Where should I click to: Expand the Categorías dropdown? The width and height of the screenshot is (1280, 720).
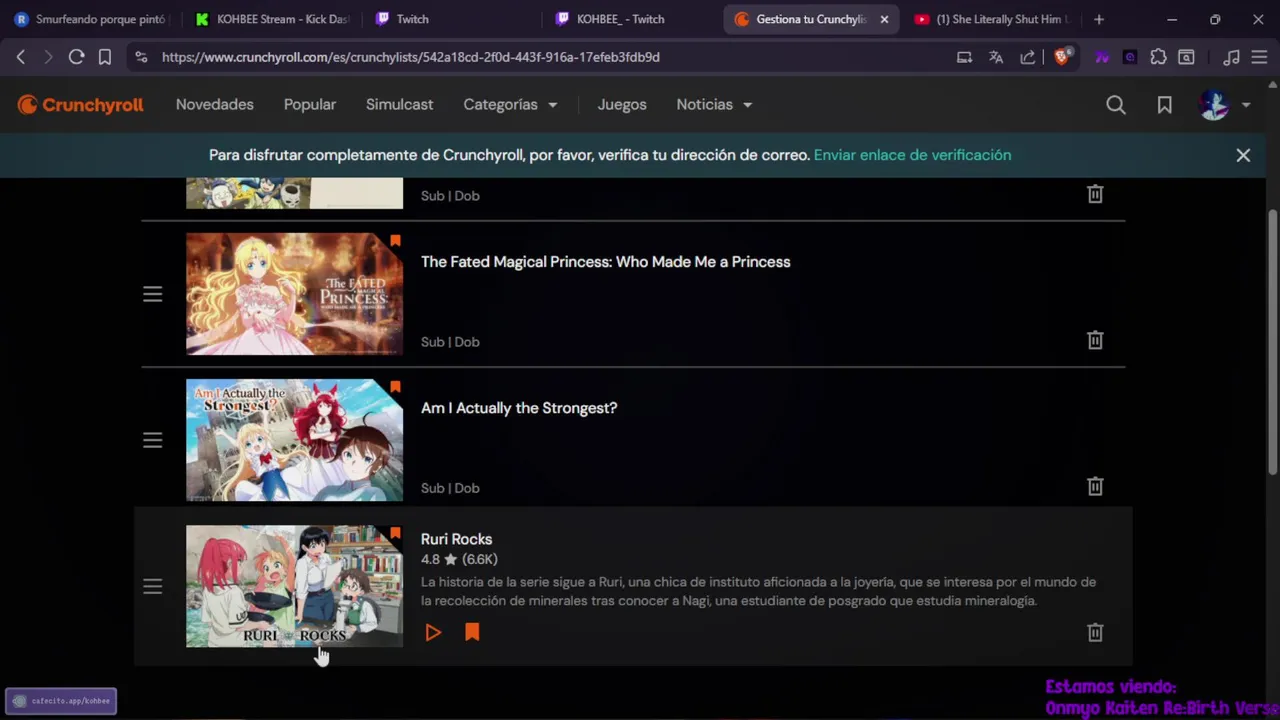pos(510,105)
